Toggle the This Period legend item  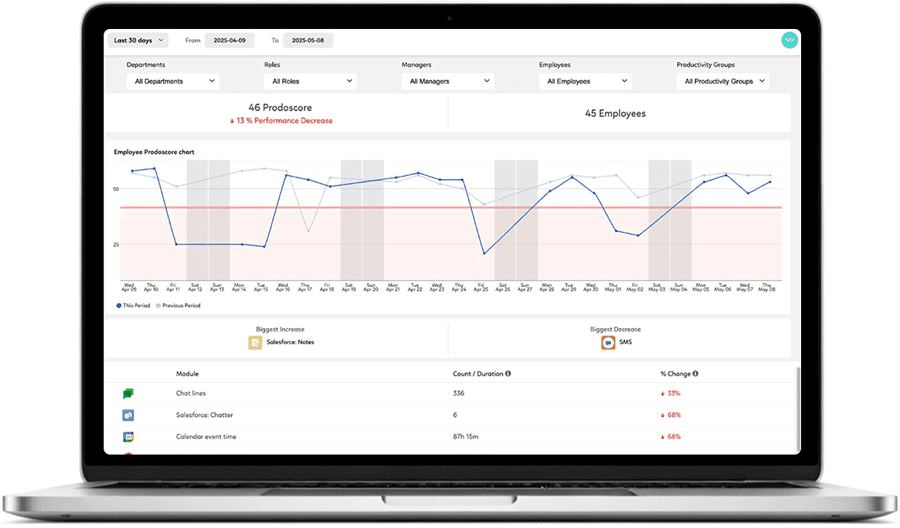(133, 305)
